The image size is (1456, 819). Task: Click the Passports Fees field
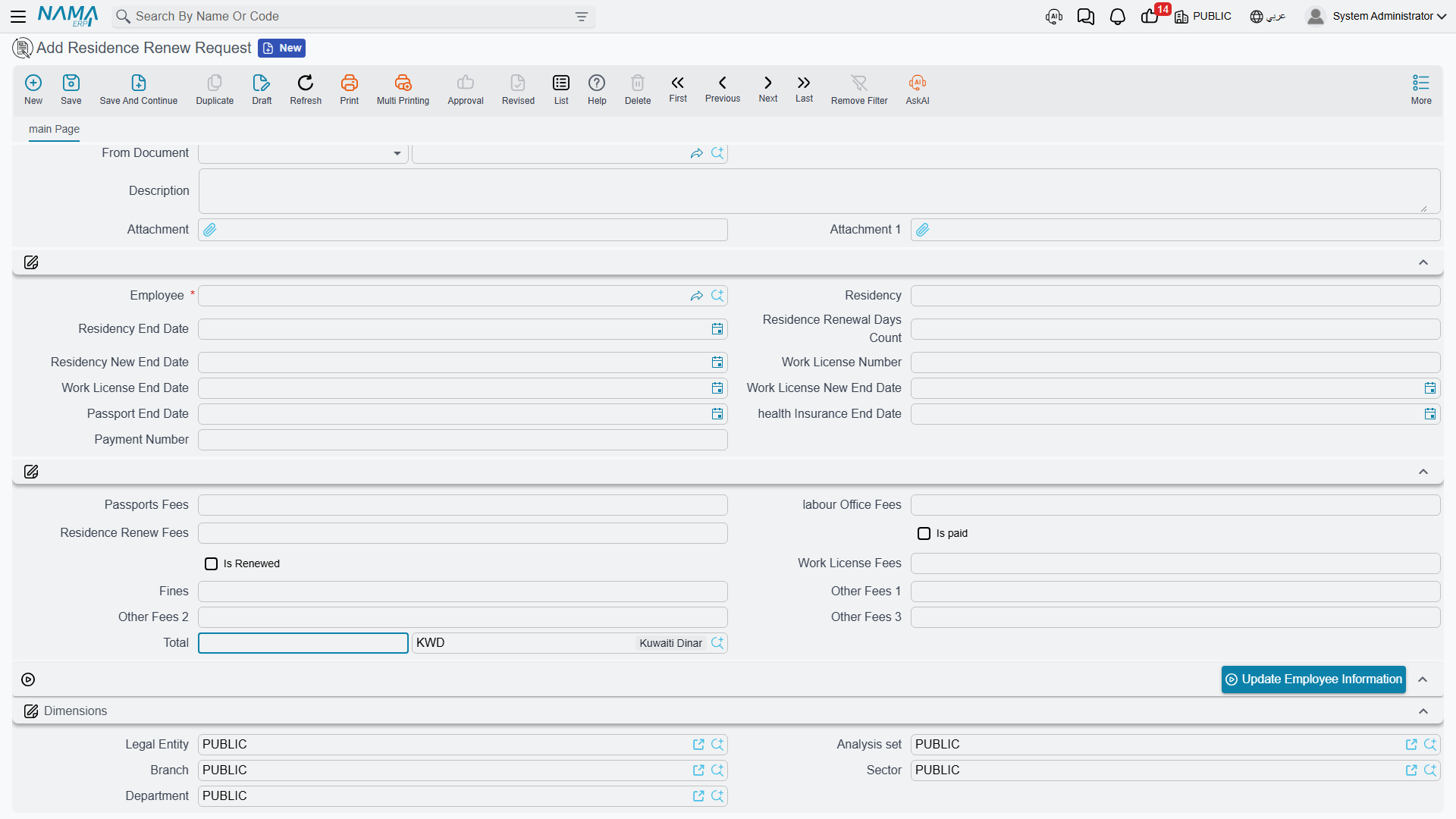pos(463,505)
